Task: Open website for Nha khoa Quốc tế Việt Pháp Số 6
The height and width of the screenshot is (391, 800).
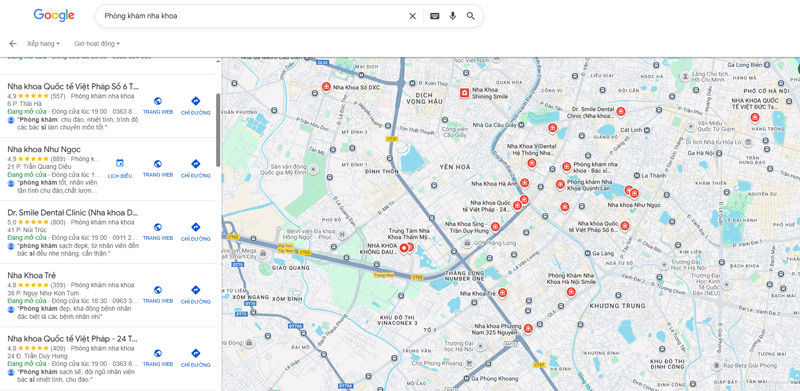Action: click(158, 106)
